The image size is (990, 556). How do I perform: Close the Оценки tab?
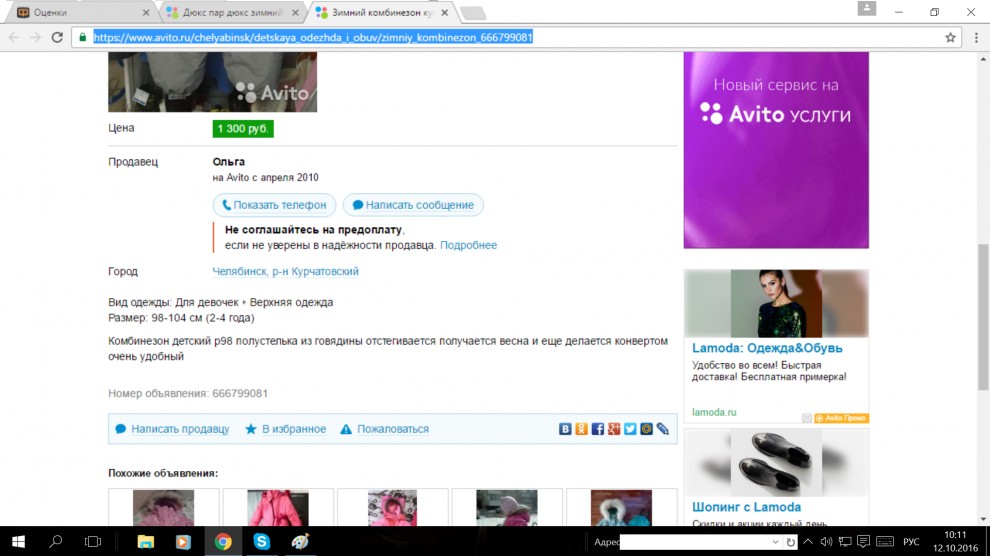146,13
